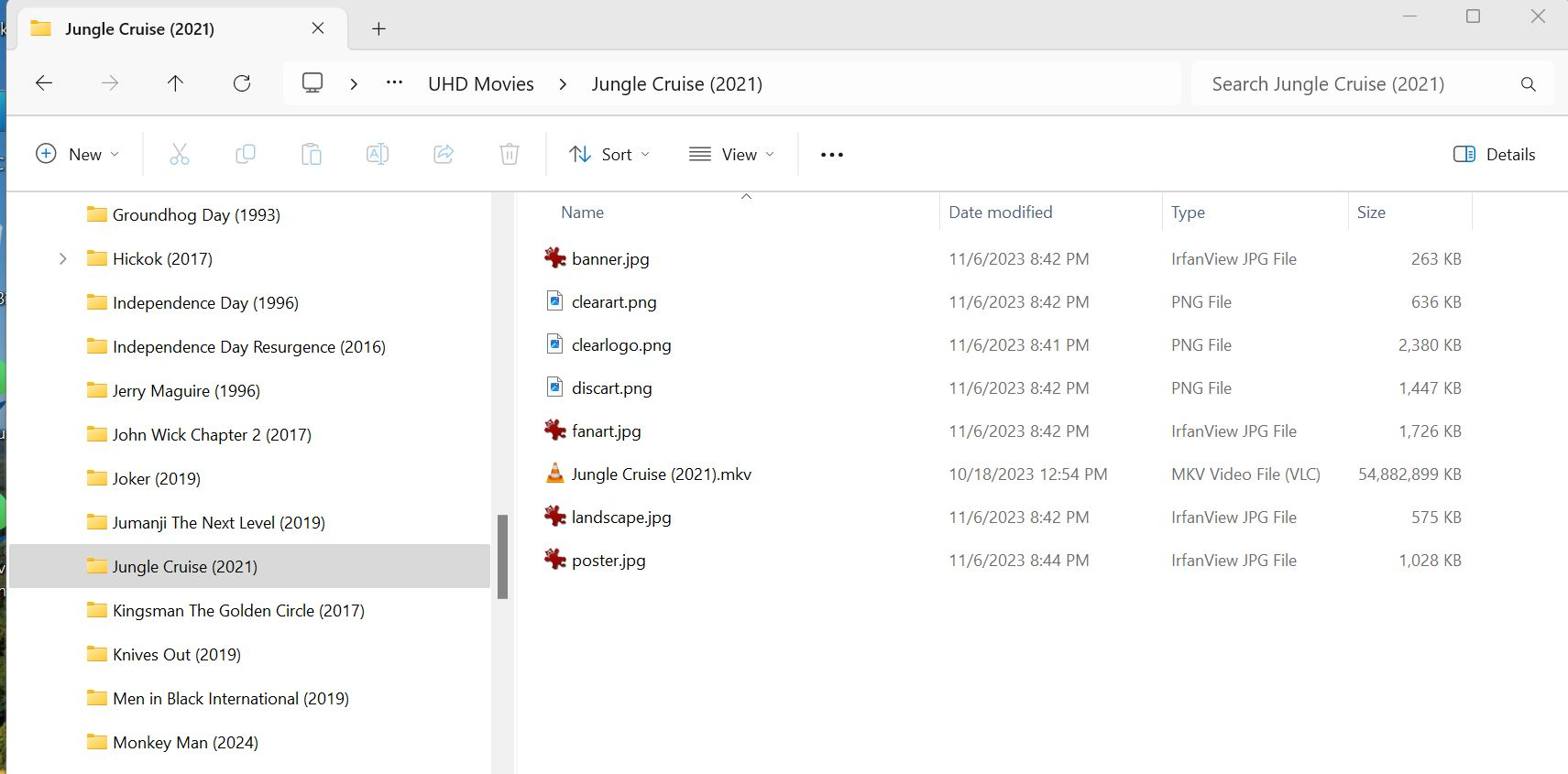This screenshot has width=1568, height=774.
Task: Click the Cut scissors icon
Action: (x=180, y=155)
